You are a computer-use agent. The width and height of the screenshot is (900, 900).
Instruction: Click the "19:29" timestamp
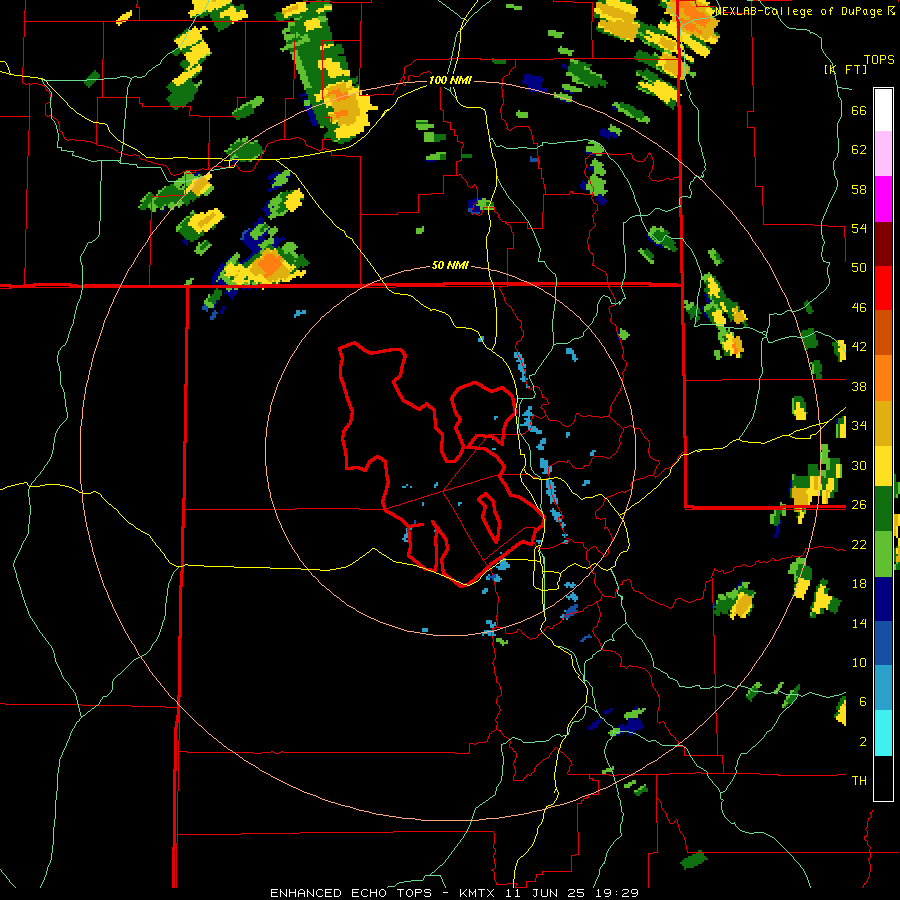point(616,893)
